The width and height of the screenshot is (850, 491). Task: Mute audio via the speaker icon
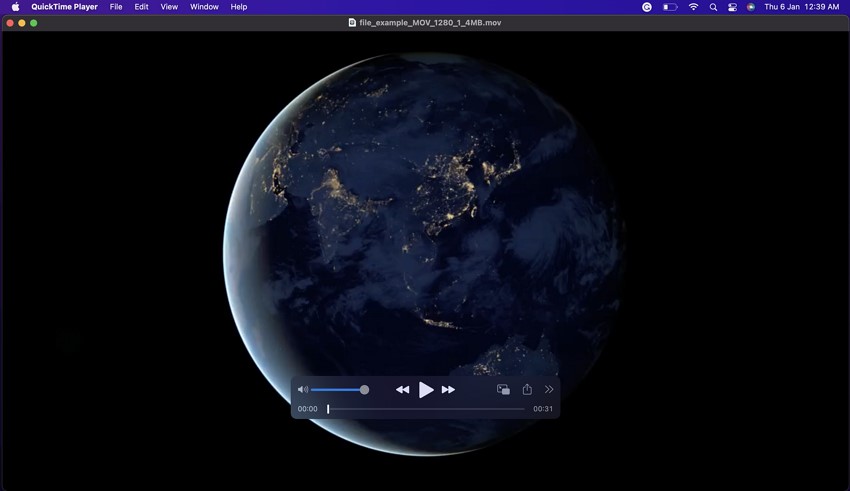coord(303,390)
